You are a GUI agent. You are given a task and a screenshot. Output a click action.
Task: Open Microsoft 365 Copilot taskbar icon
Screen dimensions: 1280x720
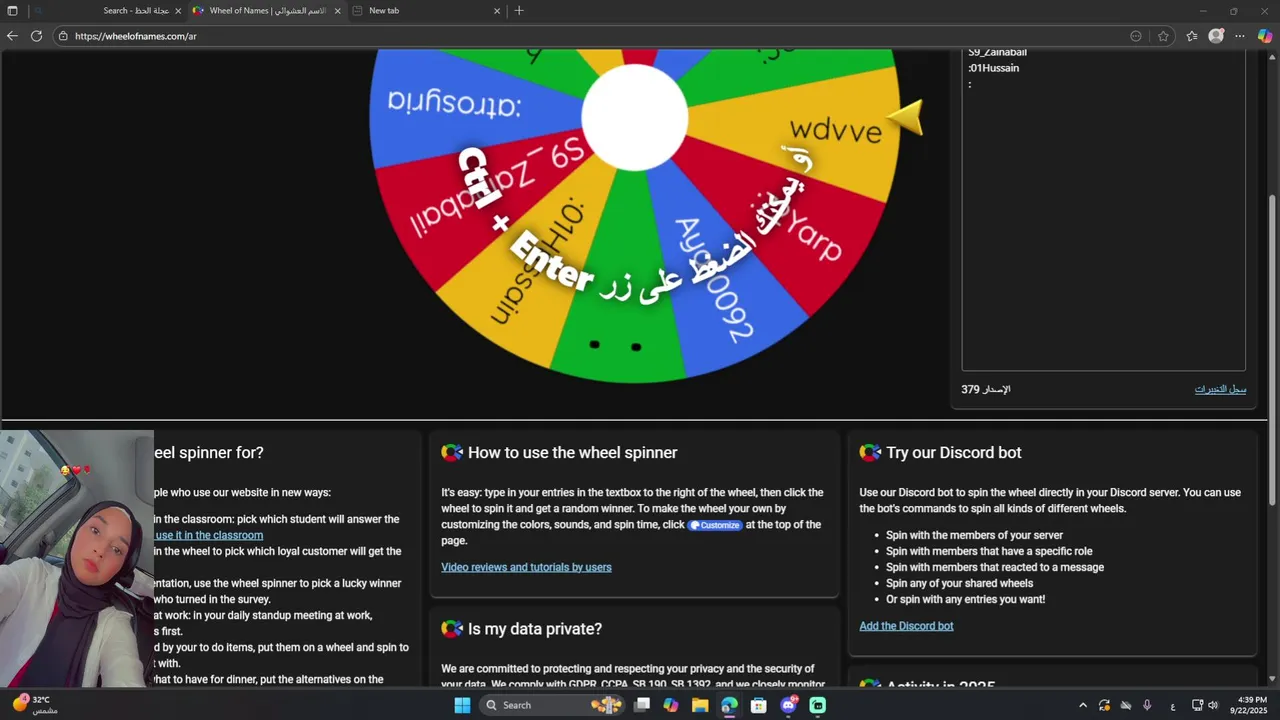point(671,705)
